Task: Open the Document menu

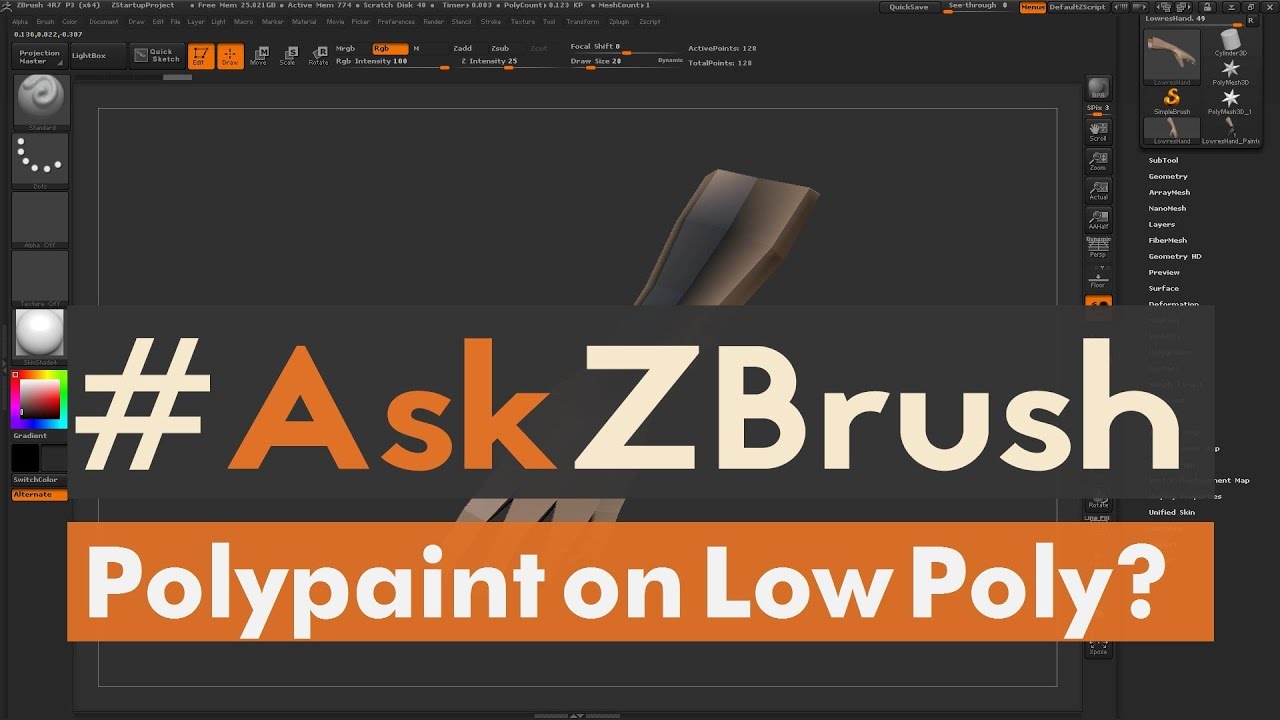Action: click(x=103, y=21)
